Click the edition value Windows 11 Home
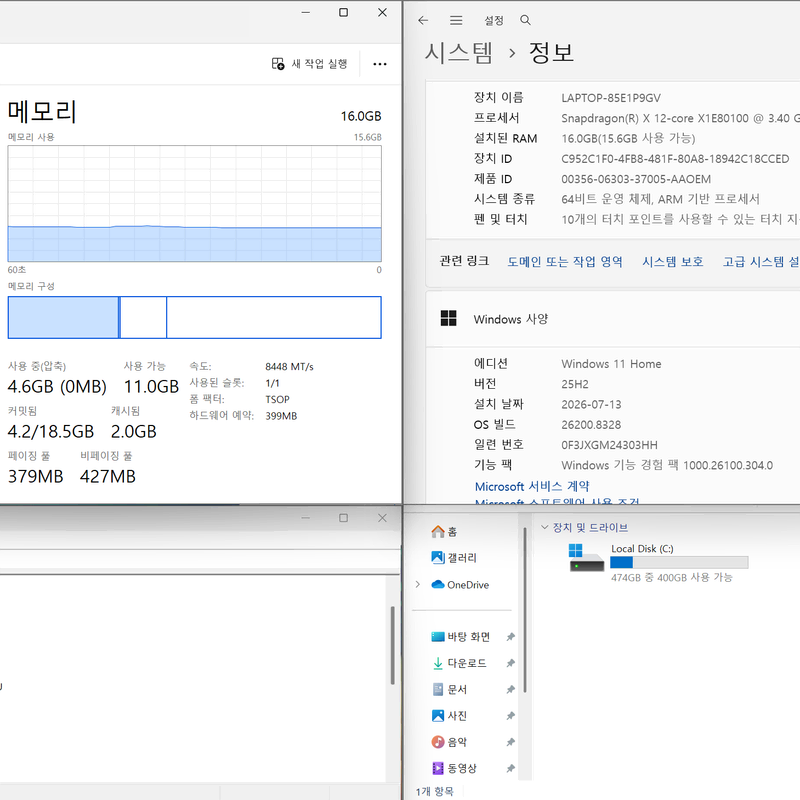The image size is (800, 800). click(x=611, y=364)
